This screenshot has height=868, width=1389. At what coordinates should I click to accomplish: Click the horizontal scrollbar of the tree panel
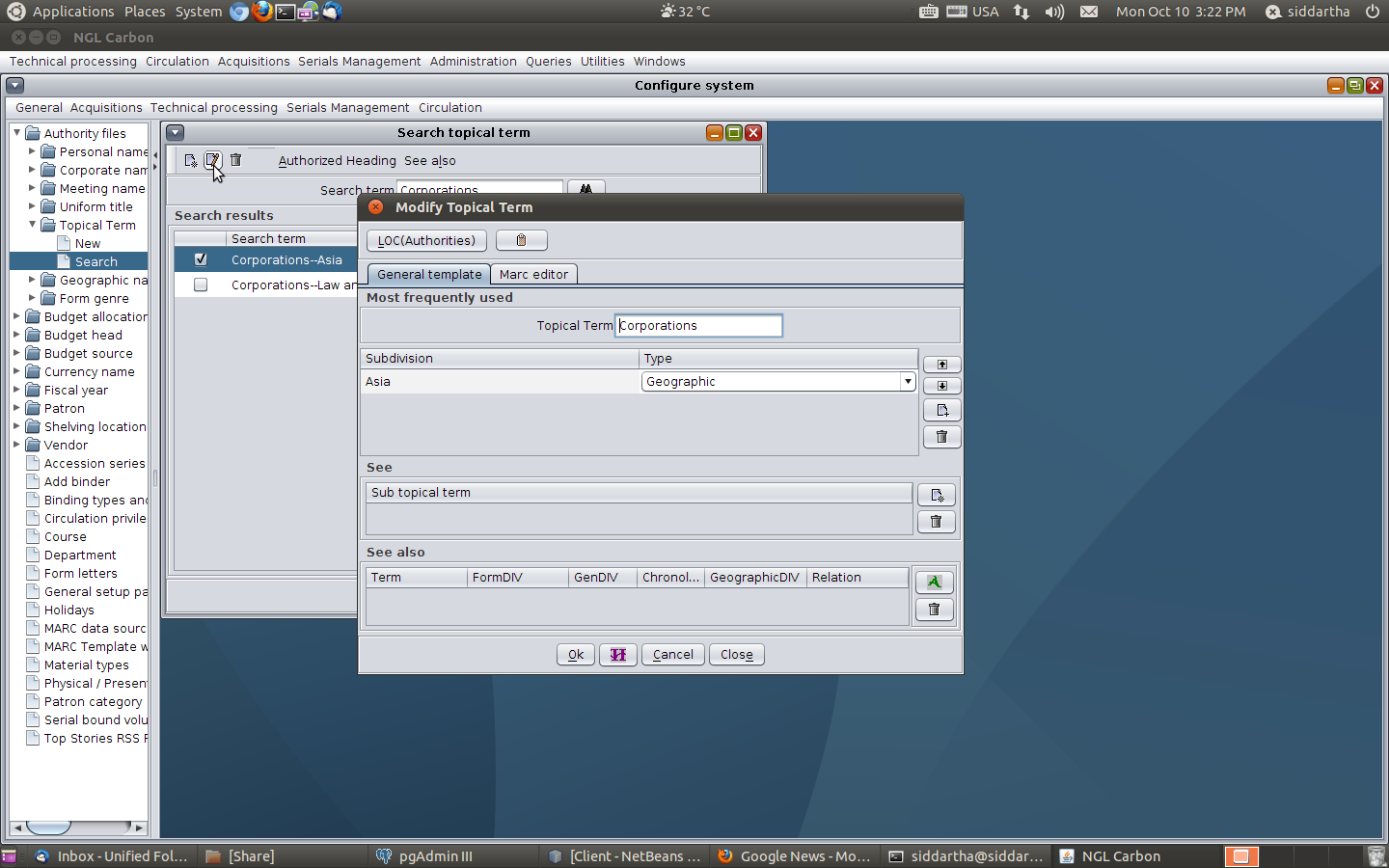(77, 827)
